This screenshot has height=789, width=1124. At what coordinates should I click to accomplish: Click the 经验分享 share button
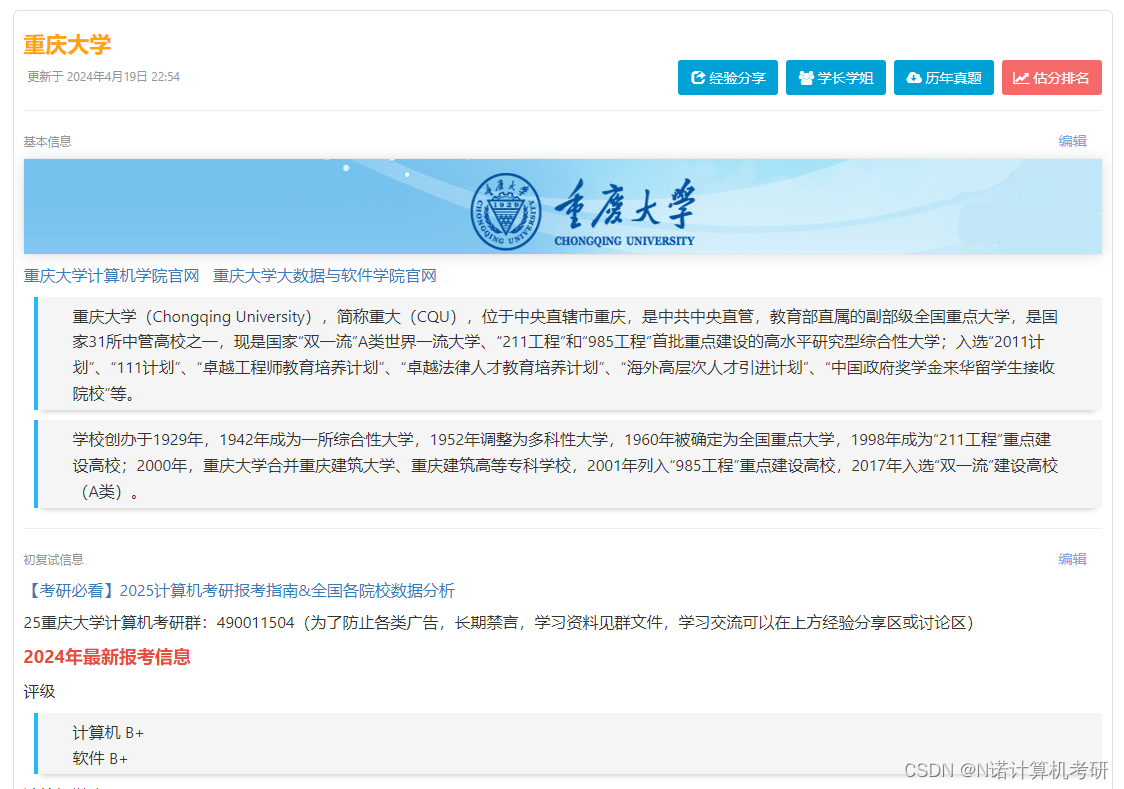click(x=728, y=77)
